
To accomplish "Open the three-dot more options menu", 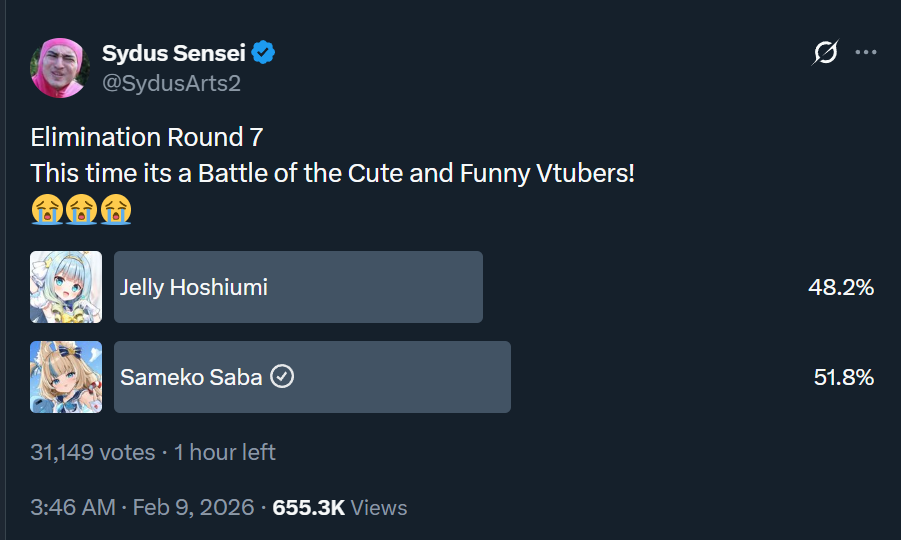I will tap(866, 53).
